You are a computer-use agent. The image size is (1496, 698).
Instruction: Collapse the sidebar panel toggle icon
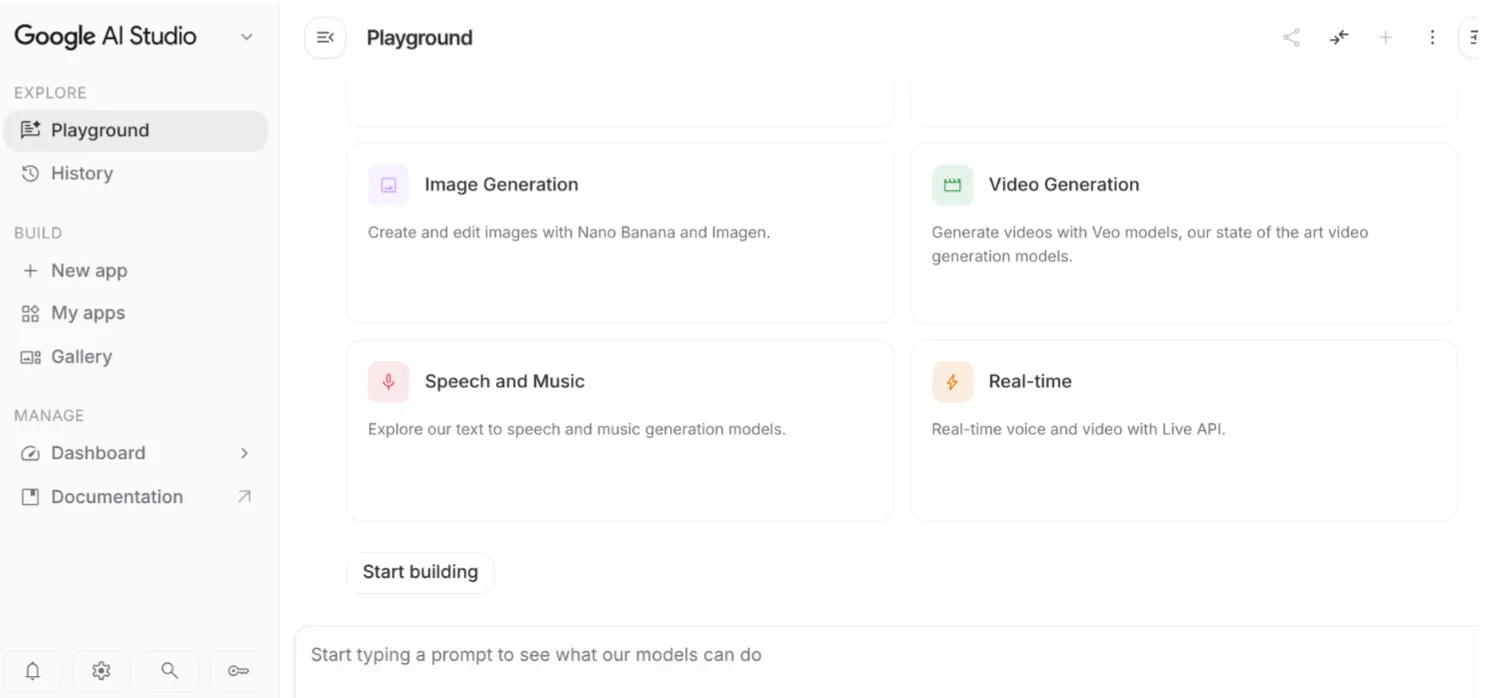pyautogui.click(x=325, y=38)
